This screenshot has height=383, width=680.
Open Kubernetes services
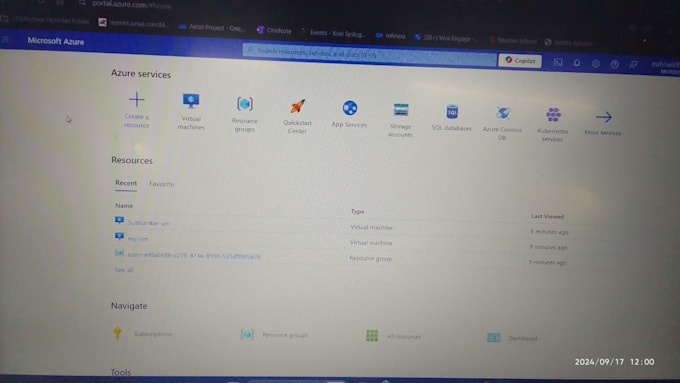point(552,125)
